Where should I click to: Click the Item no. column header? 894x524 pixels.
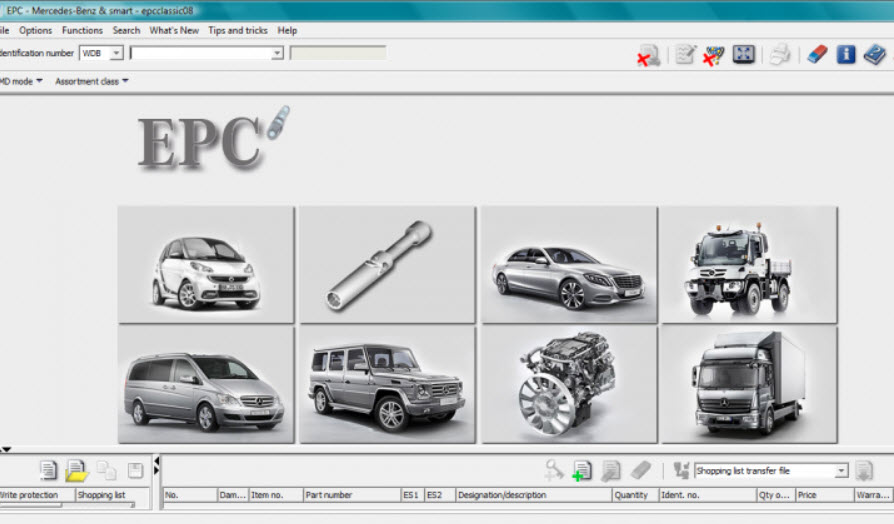pyautogui.click(x=276, y=495)
